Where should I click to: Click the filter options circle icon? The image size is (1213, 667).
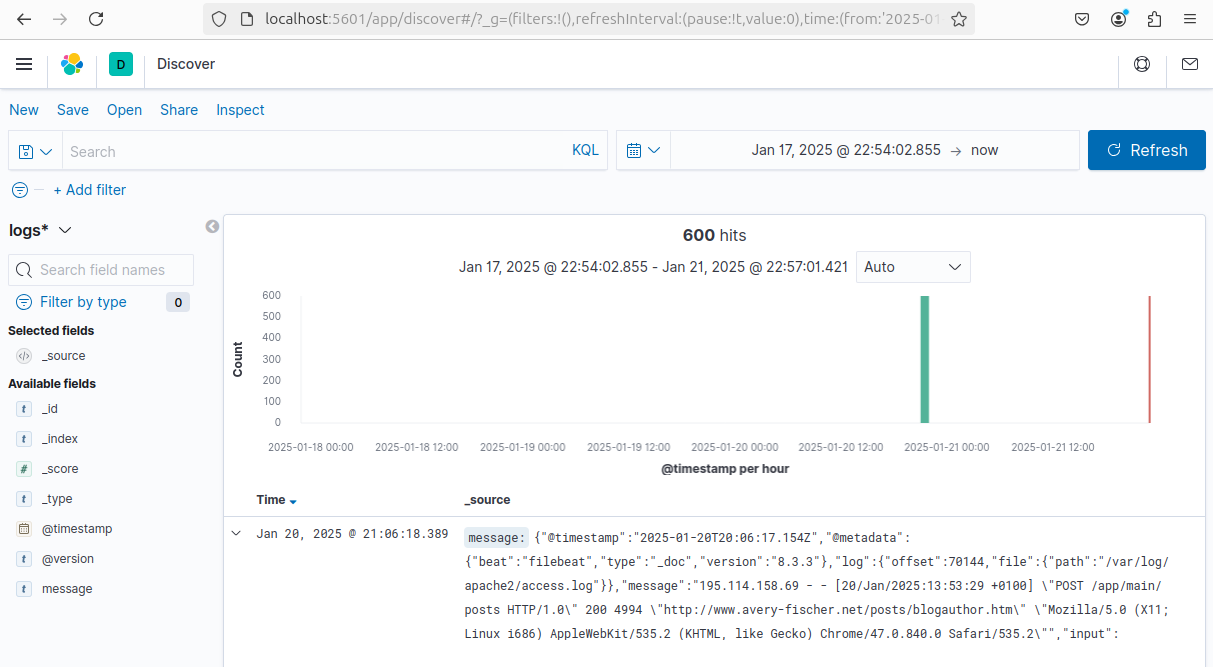coord(19,190)
